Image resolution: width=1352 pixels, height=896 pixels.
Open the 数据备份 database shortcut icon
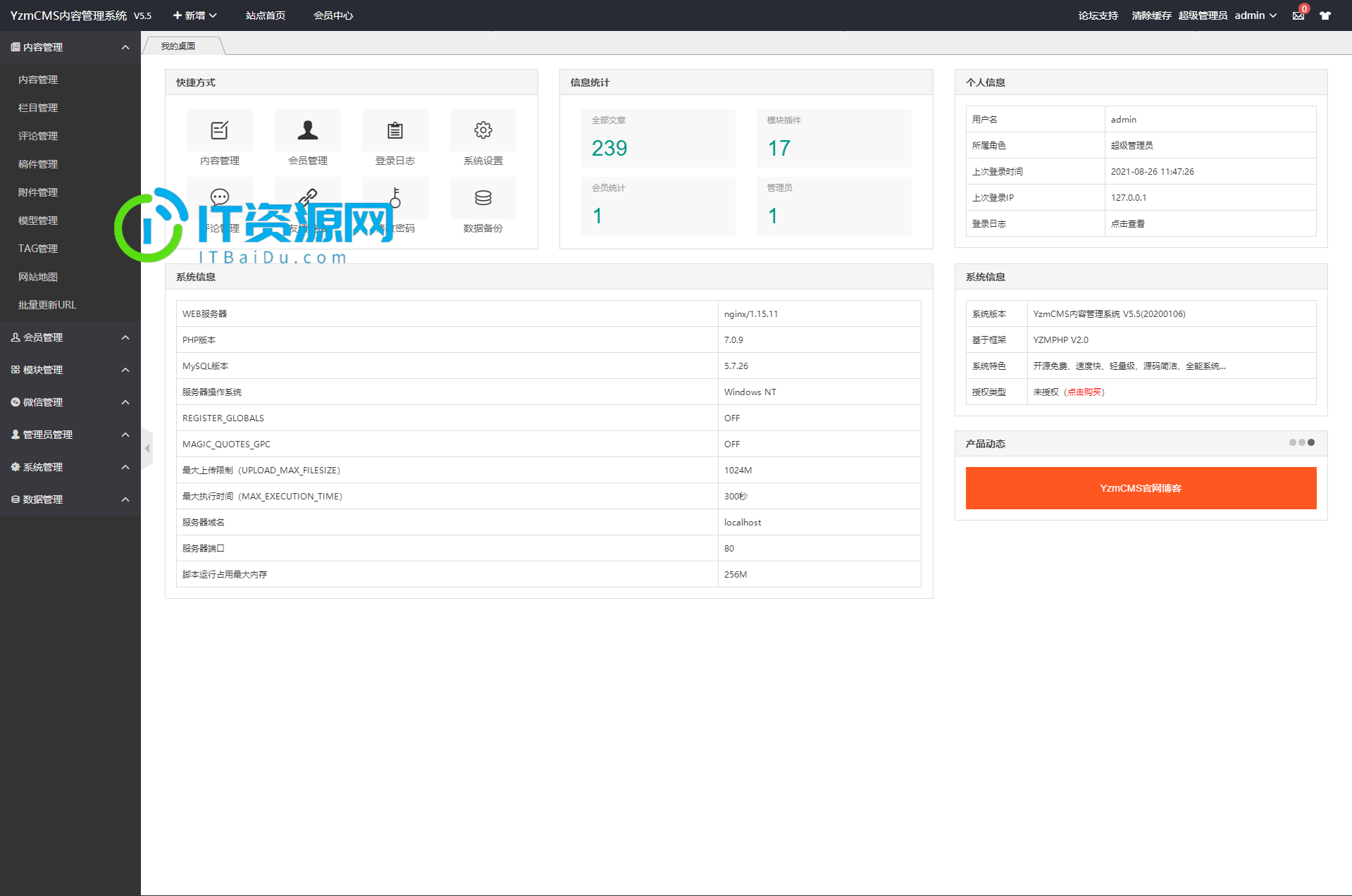483,198
